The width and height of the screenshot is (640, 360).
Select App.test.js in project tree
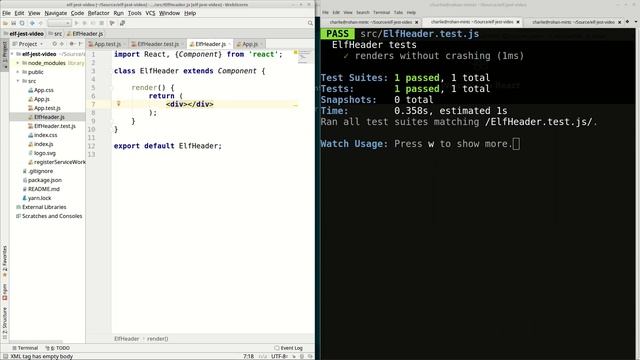pyautogui.click(x=47, y=108)
